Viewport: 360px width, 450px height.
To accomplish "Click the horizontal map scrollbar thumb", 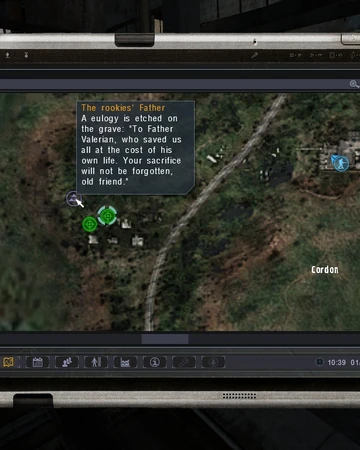I will tap(165, 339).
